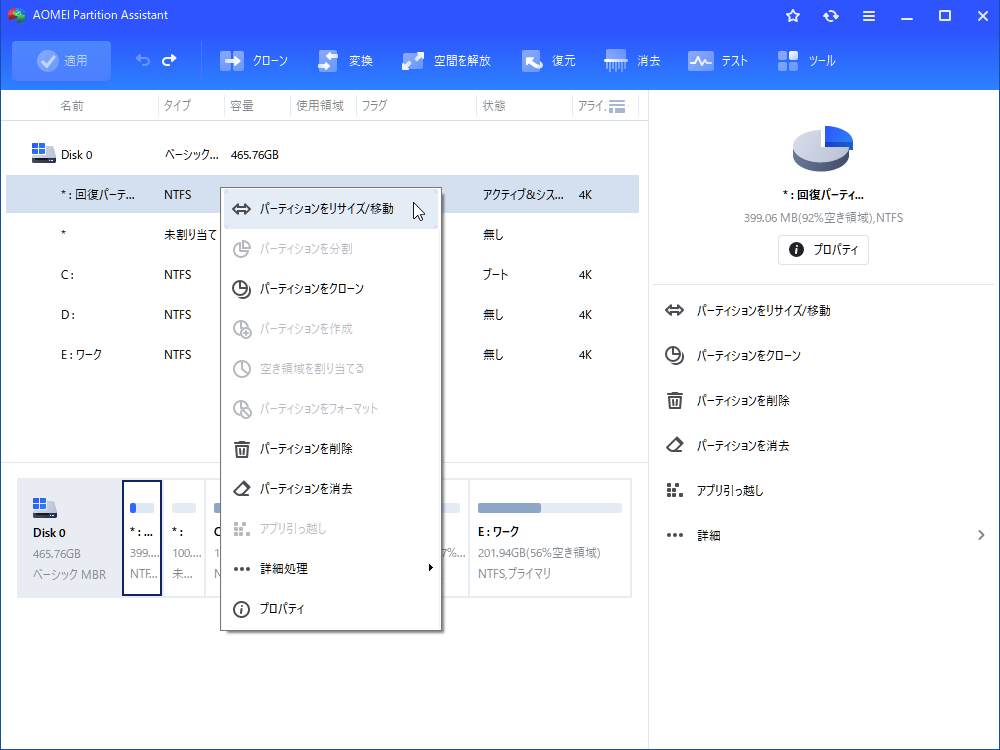
Task: Sort by 容量 column header
Action: (x=242, y=106)
